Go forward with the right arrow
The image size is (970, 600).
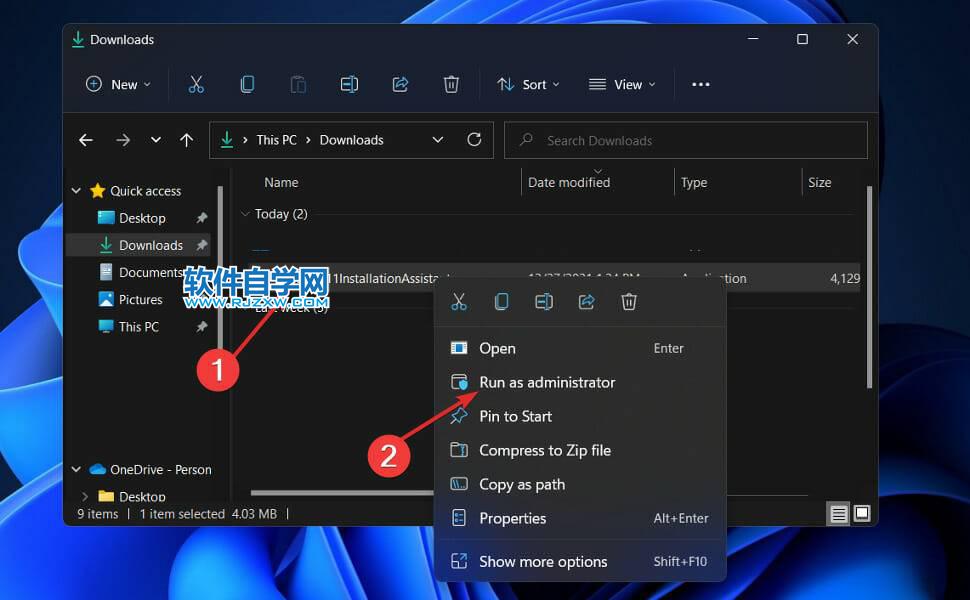[x=123, y=140]
